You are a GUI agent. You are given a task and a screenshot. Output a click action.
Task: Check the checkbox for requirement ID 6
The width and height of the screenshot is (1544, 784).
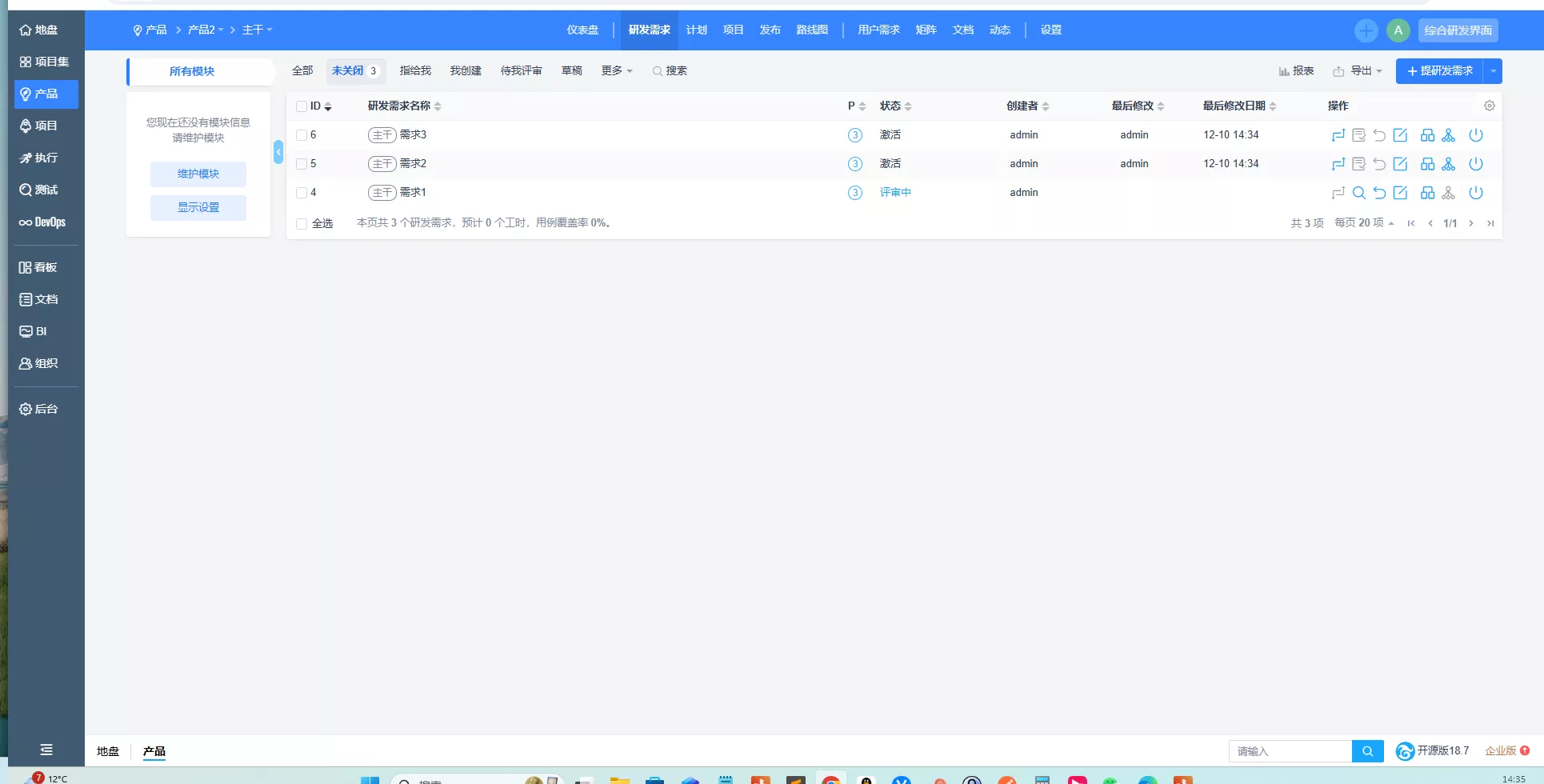coord(302,135)
